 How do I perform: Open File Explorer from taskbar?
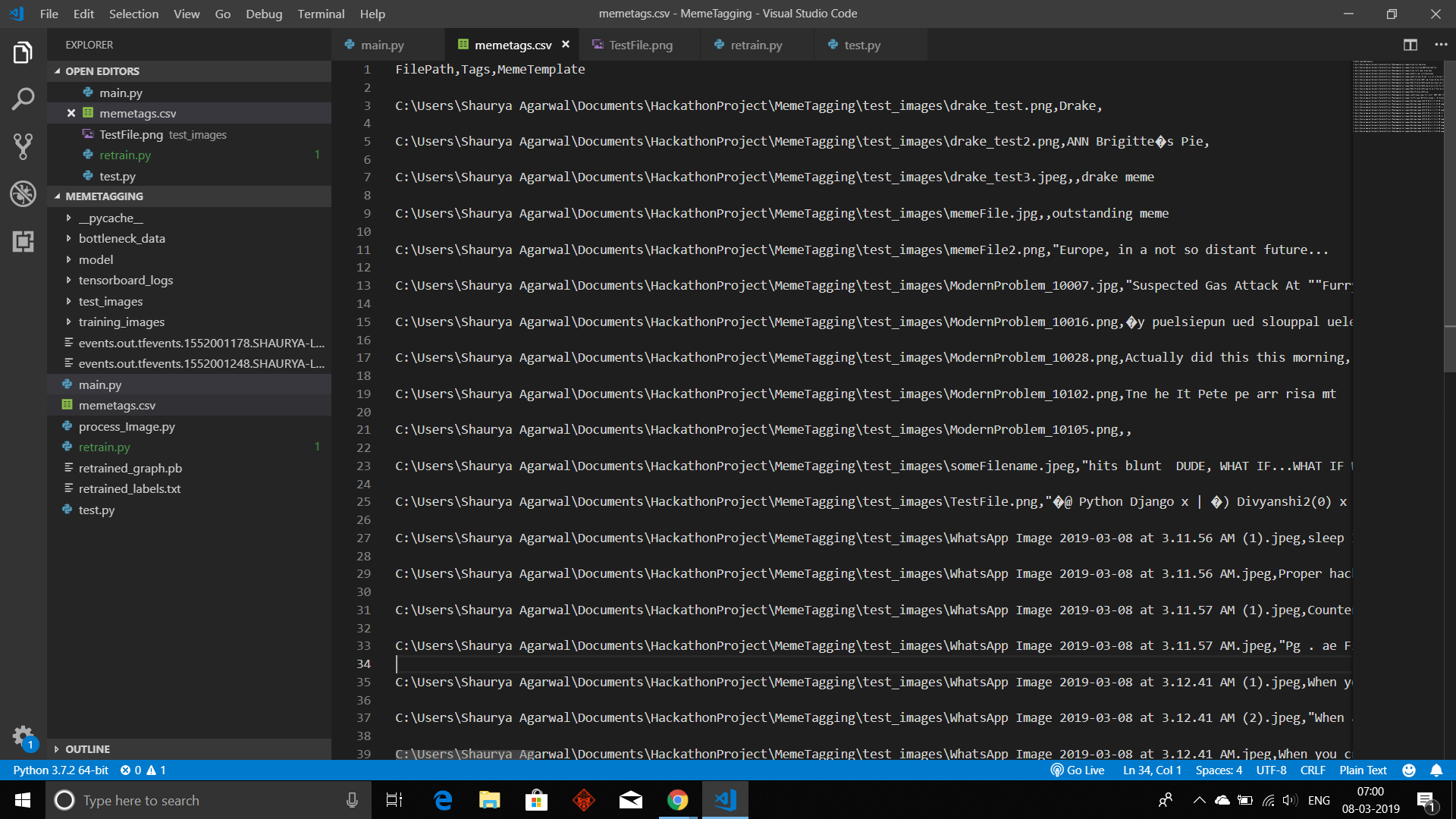click(x=490, y=800)
